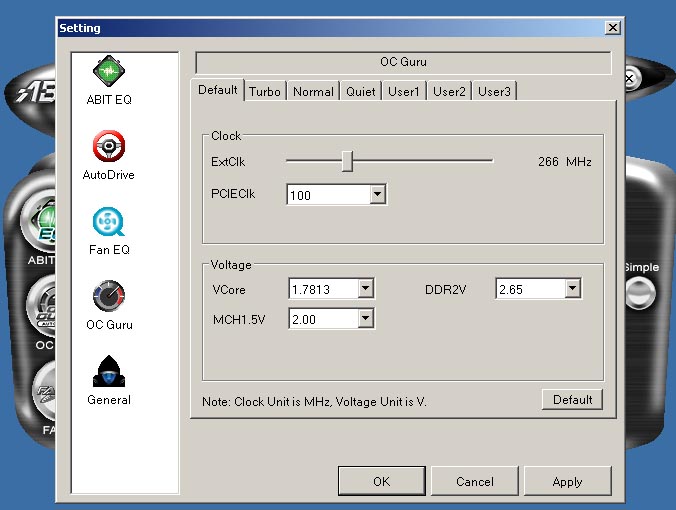Switch to the Quiet tab

tap(360, 91)
